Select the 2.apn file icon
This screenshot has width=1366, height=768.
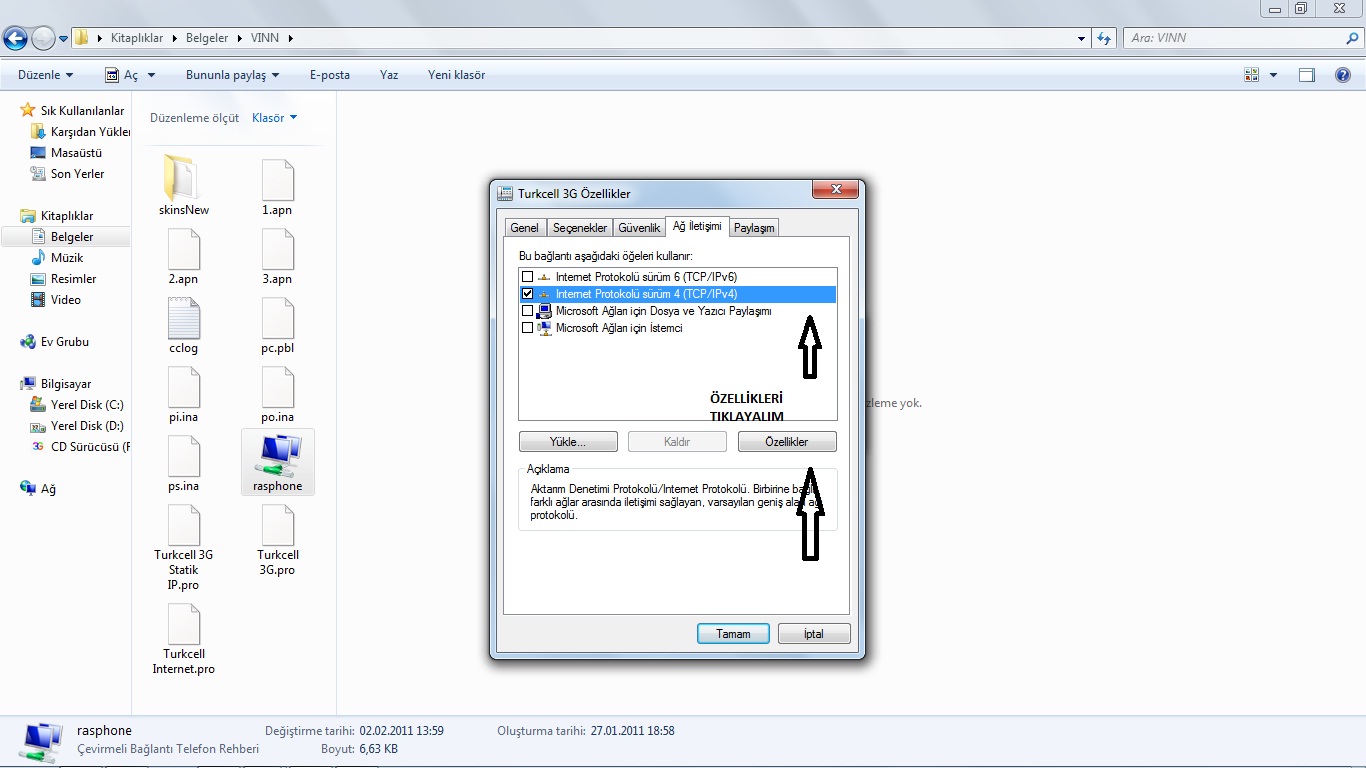tap(183, 249)
